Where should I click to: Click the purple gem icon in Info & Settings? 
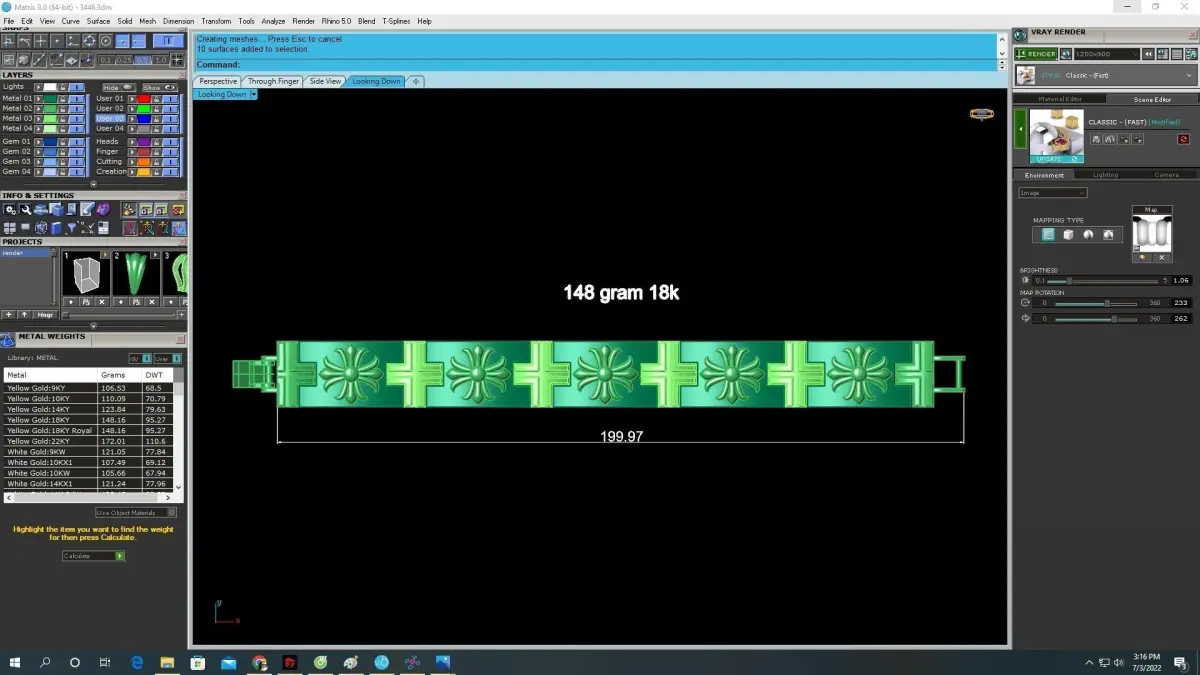(103, 209)
